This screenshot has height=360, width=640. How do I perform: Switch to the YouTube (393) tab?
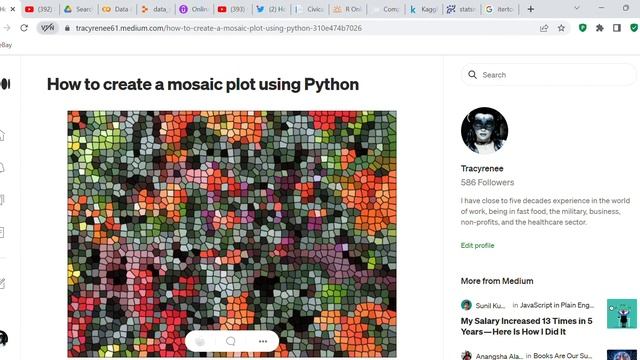[233, 9]
